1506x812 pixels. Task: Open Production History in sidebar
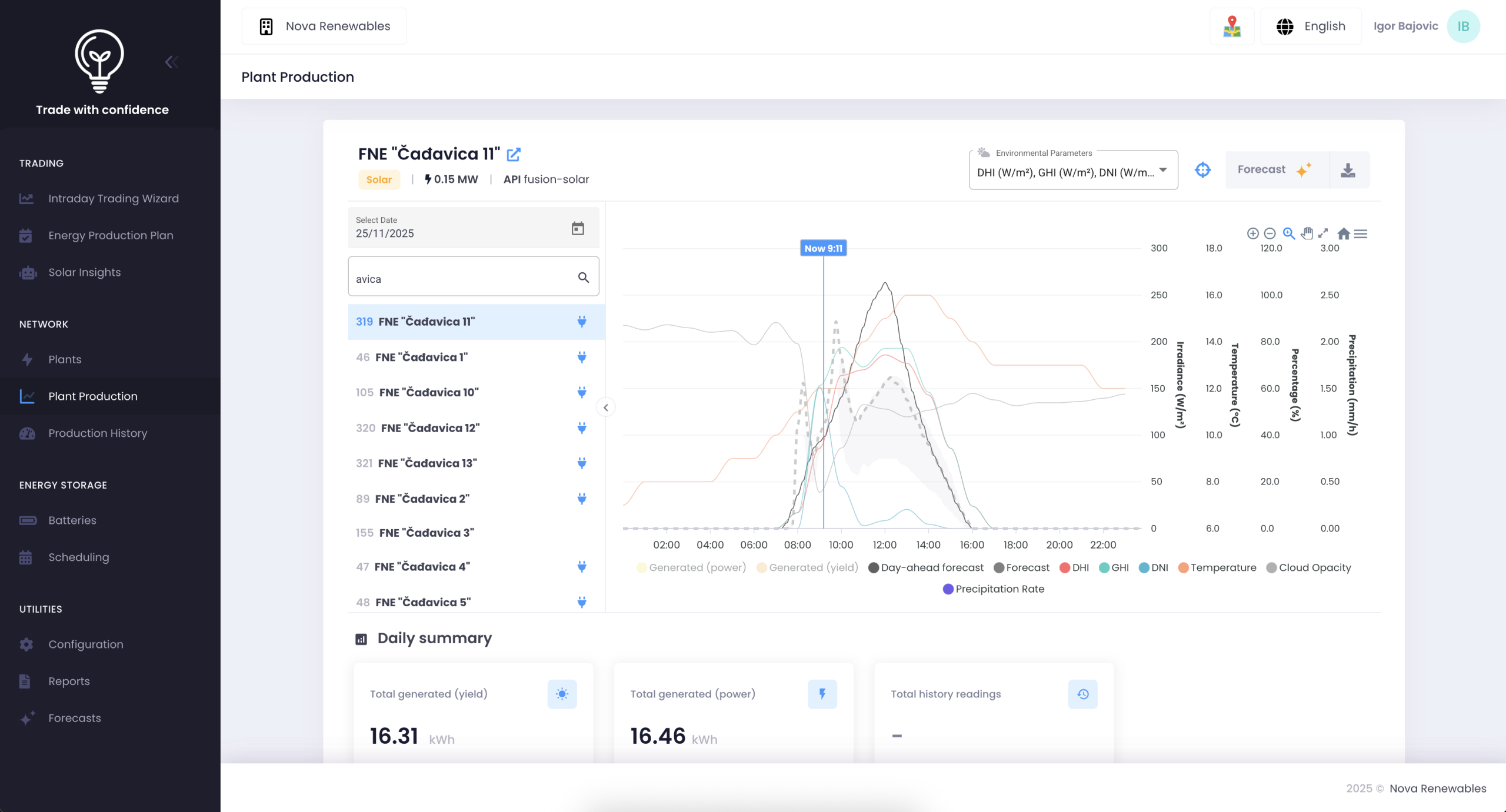point(98,433)
